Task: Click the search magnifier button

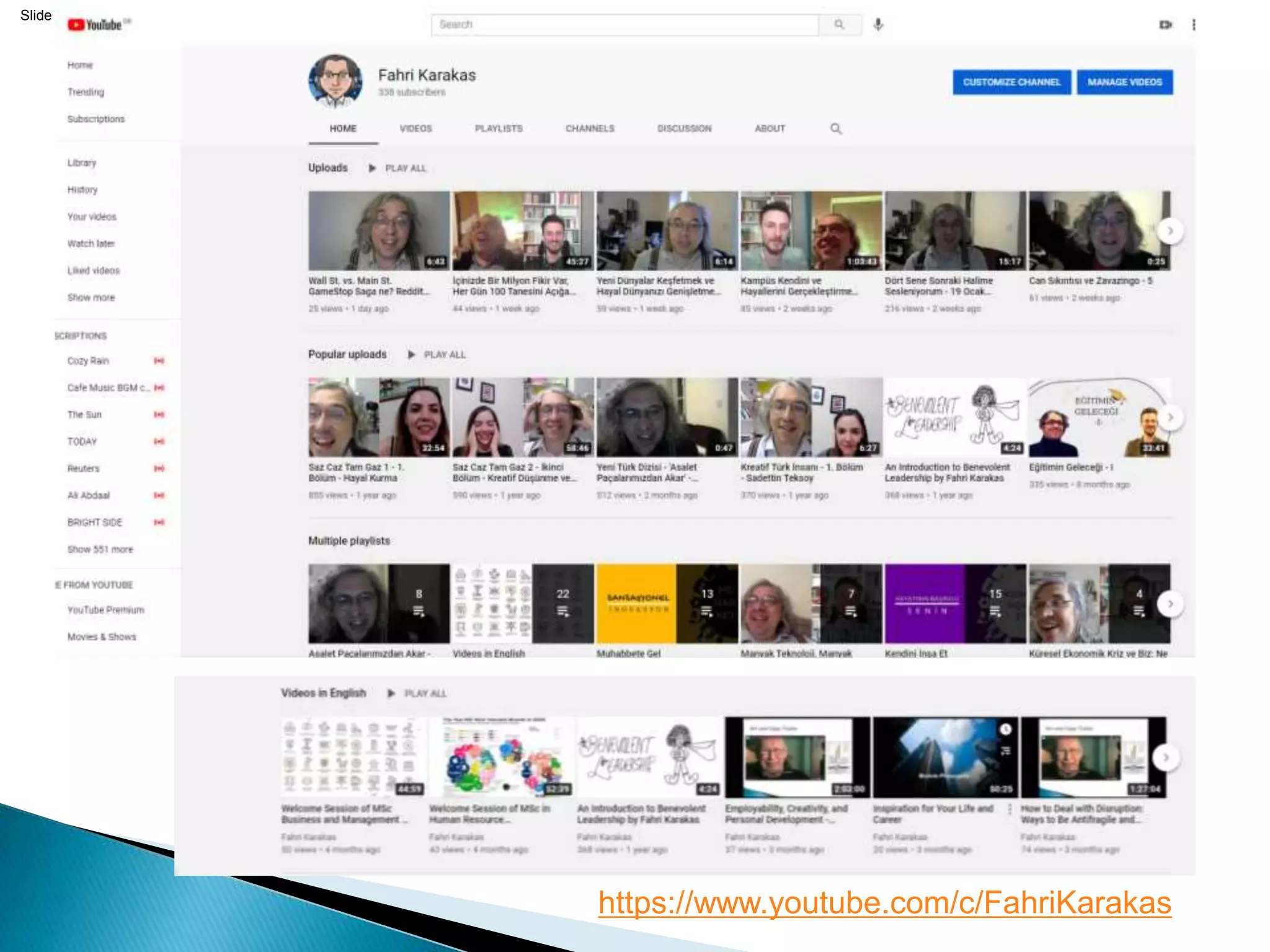Action: coord(840,25)
